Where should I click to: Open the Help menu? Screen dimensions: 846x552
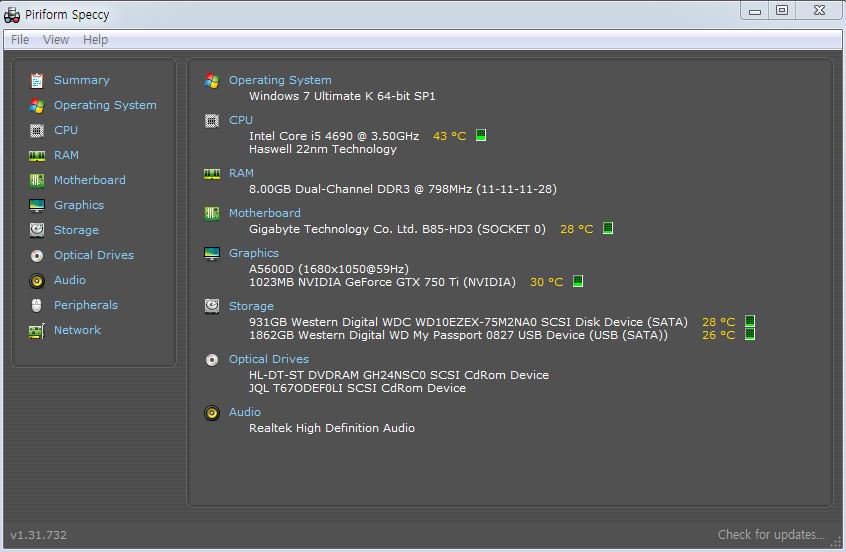coord(95,40)
